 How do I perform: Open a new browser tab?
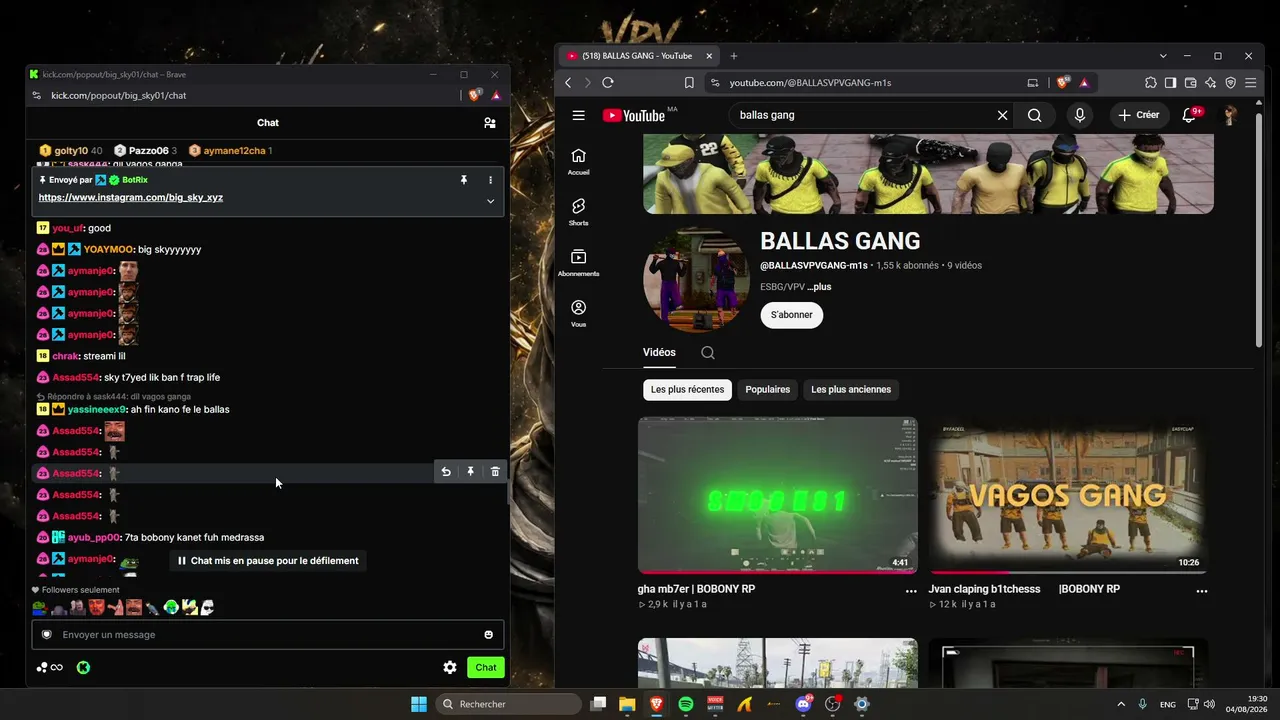734,56
